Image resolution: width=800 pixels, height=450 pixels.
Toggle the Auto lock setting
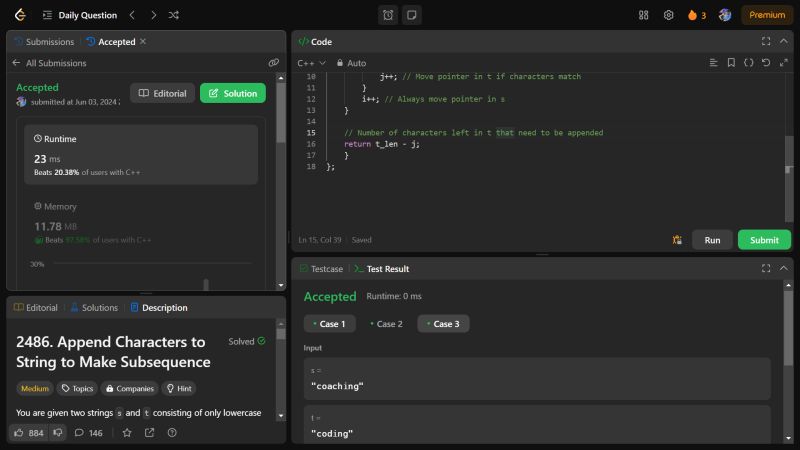351,63
